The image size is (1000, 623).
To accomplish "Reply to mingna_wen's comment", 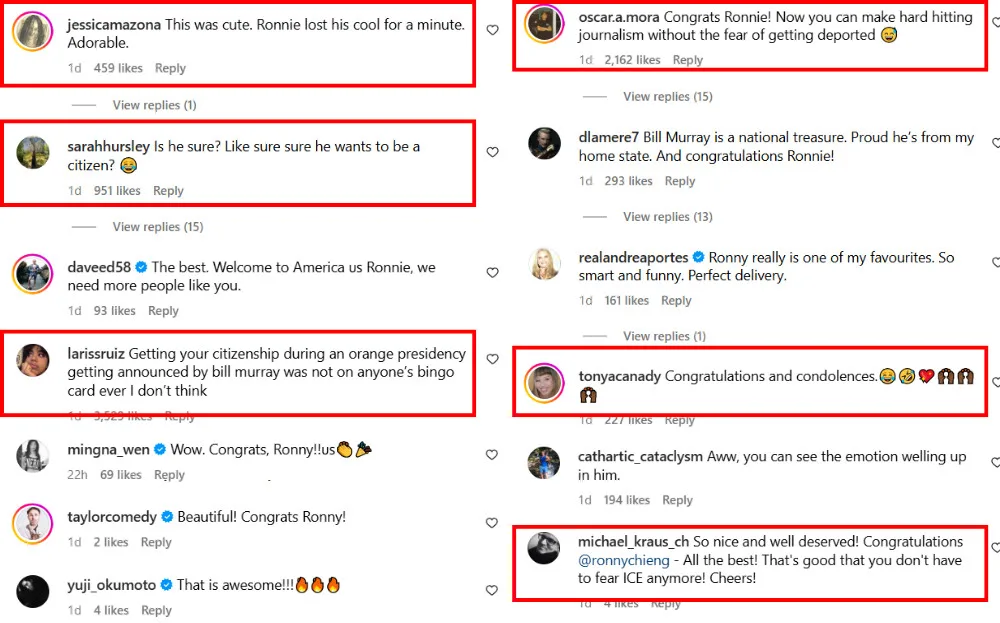I will click(x=169, y=475).
